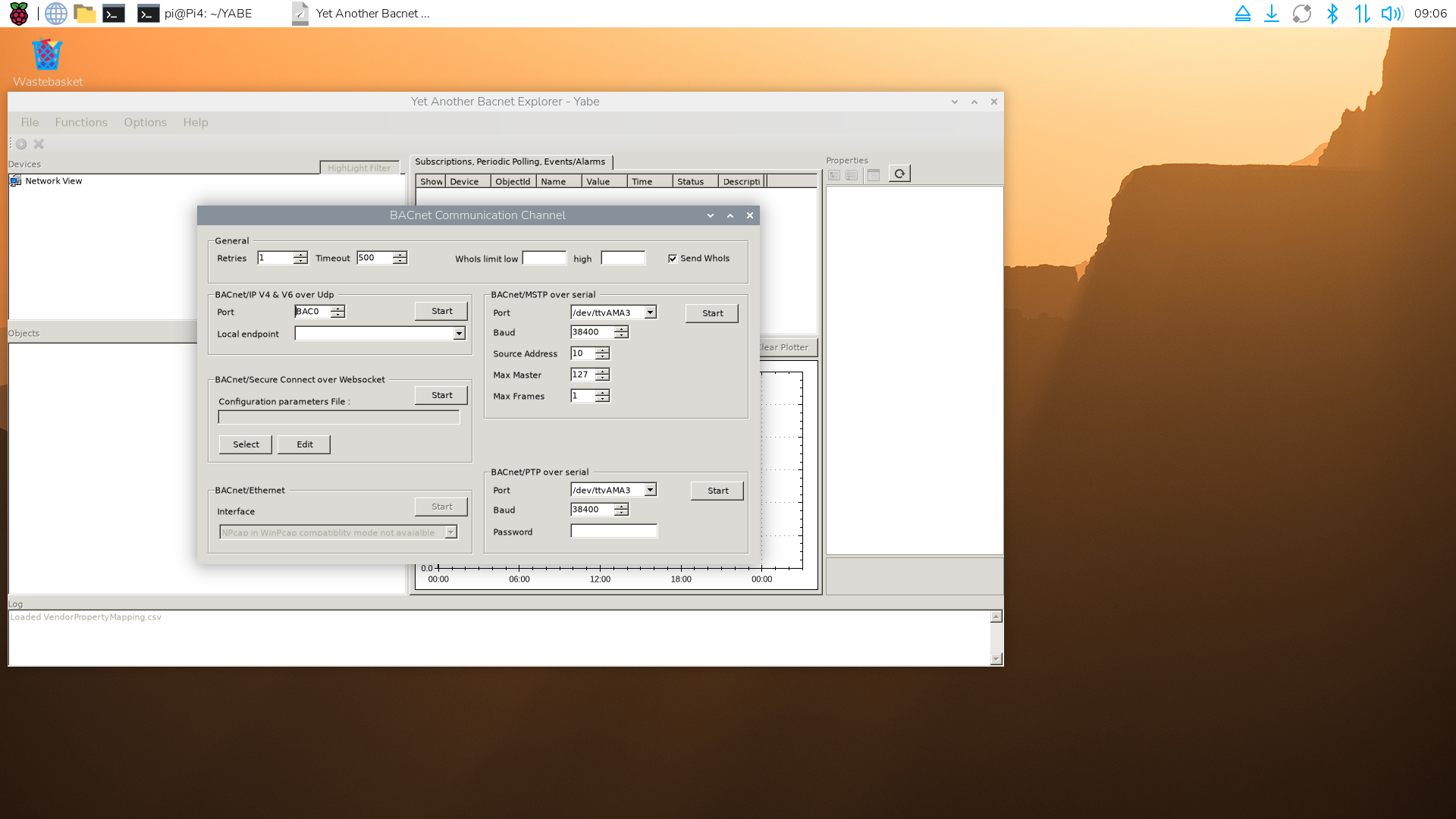Click the WhoIs limit low field
Viewport: 1456px width, 819px height.
pyautogui.click(x=544, y=259)
